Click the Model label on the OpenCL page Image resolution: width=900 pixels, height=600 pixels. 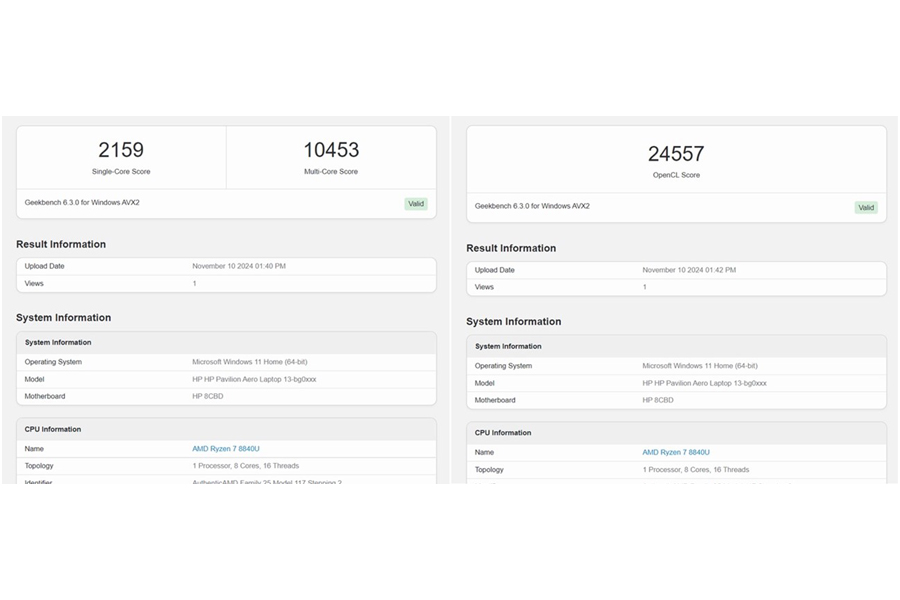484,383
